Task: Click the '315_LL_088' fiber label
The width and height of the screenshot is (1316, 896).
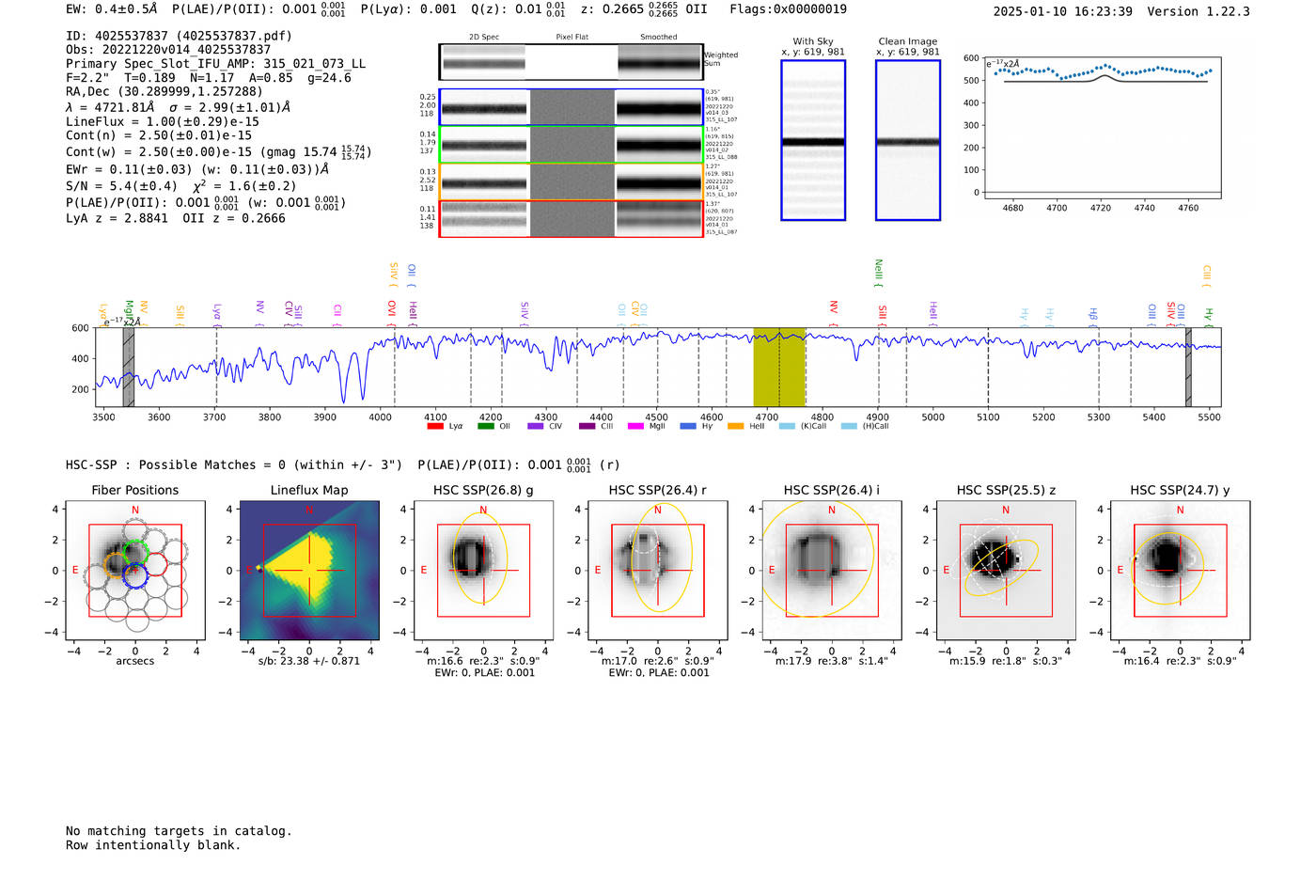Action: (x=721, y=157)
